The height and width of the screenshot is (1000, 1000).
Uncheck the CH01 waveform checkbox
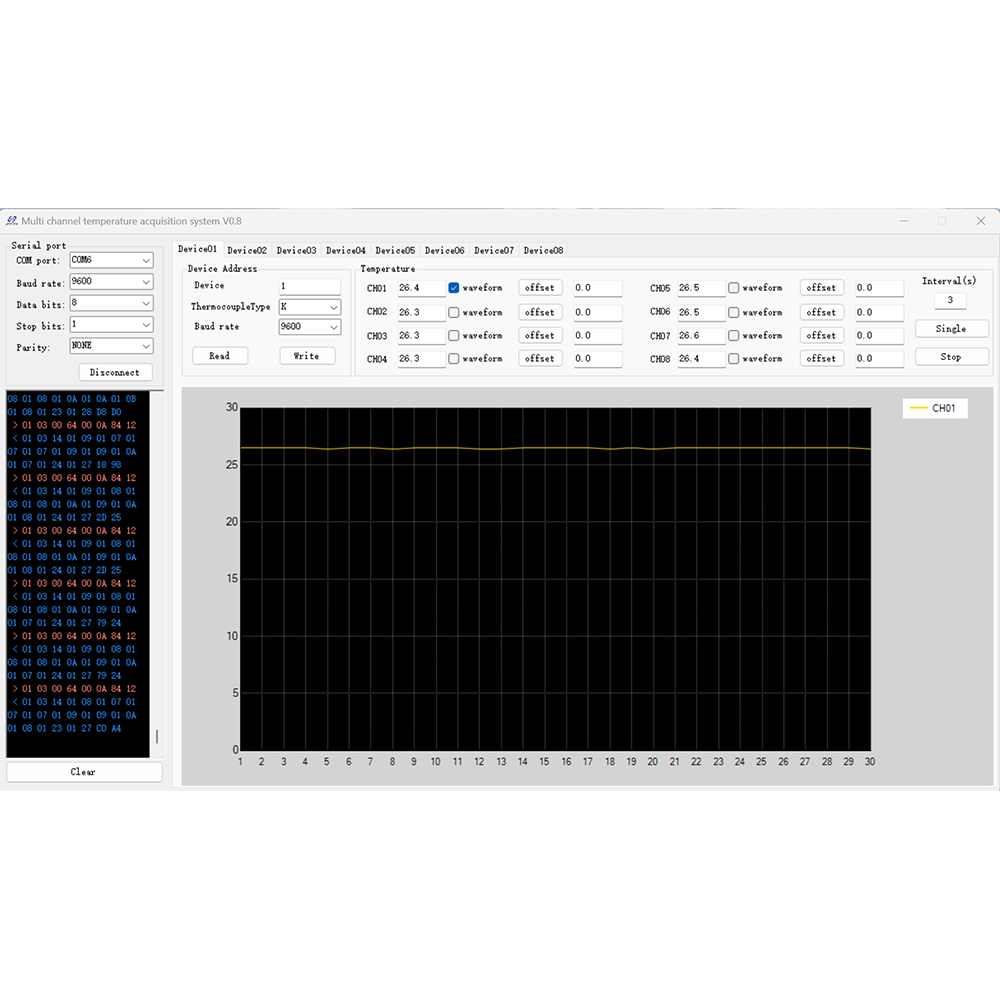tap(454, 288)
